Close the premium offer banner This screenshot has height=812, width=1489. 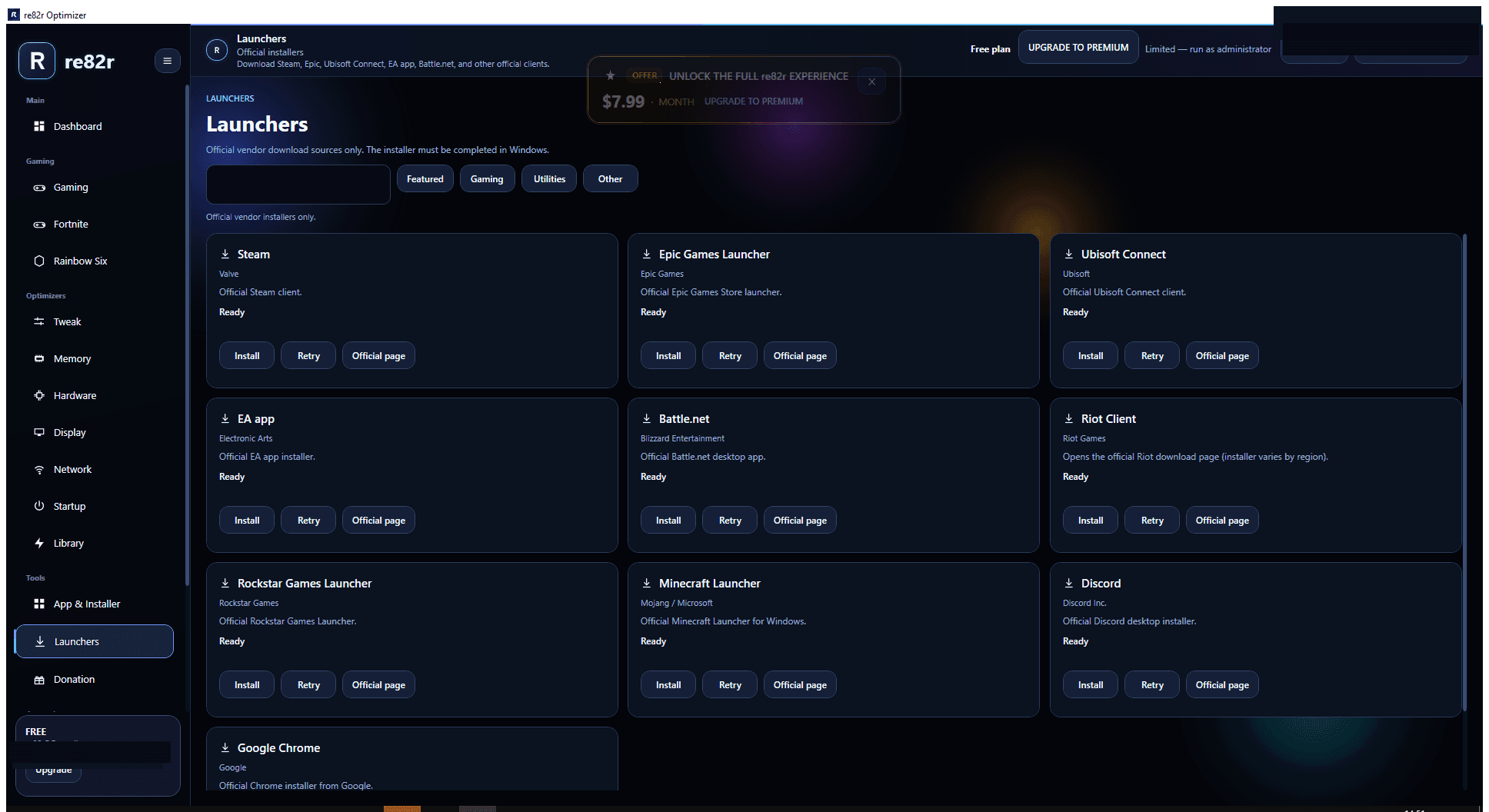871,82
